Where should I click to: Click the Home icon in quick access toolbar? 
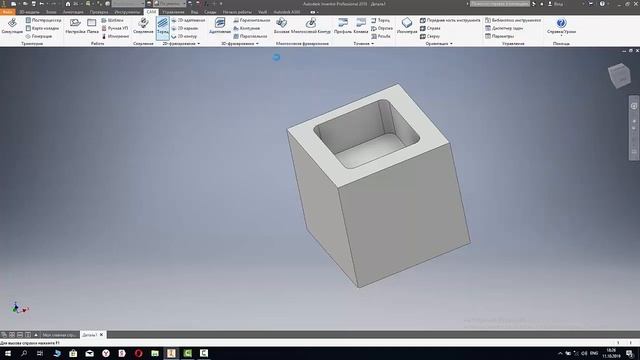(x=68, y=4)
